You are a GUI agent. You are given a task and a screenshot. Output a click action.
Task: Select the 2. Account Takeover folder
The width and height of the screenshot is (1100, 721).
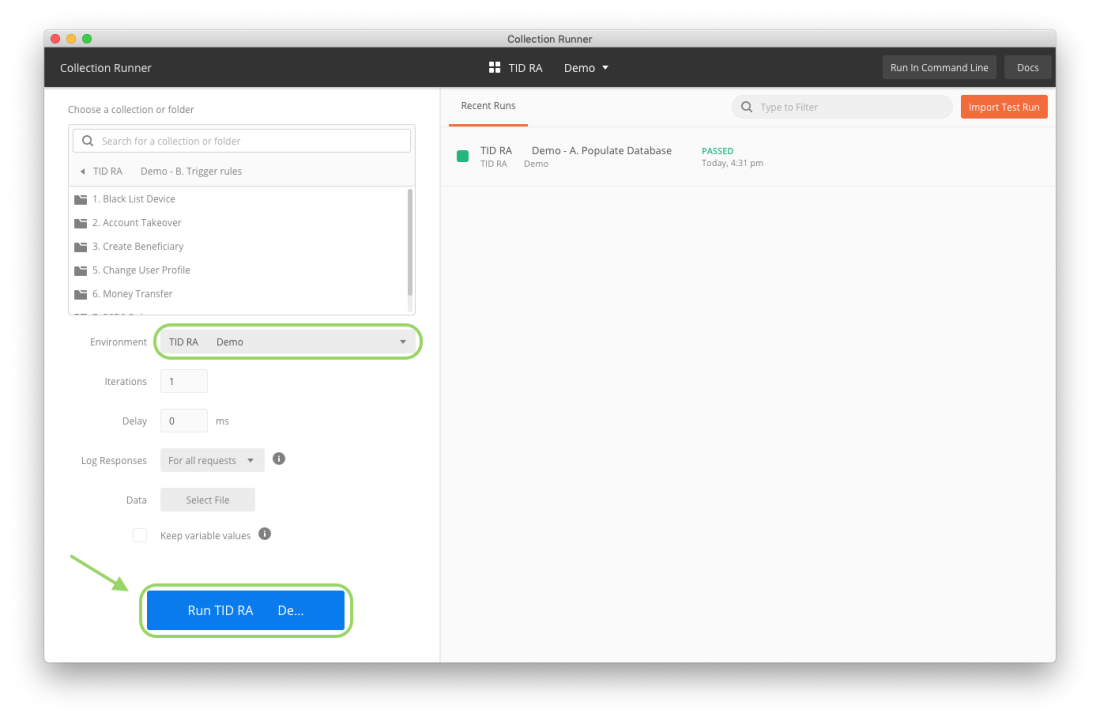point(239,223)
